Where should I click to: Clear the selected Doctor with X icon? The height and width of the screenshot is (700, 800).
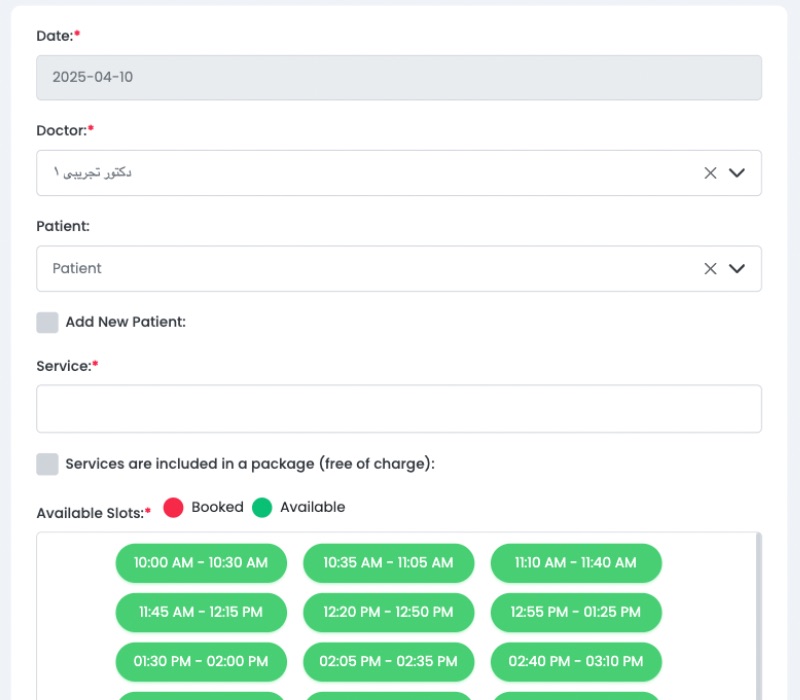(x=710, y=173)
